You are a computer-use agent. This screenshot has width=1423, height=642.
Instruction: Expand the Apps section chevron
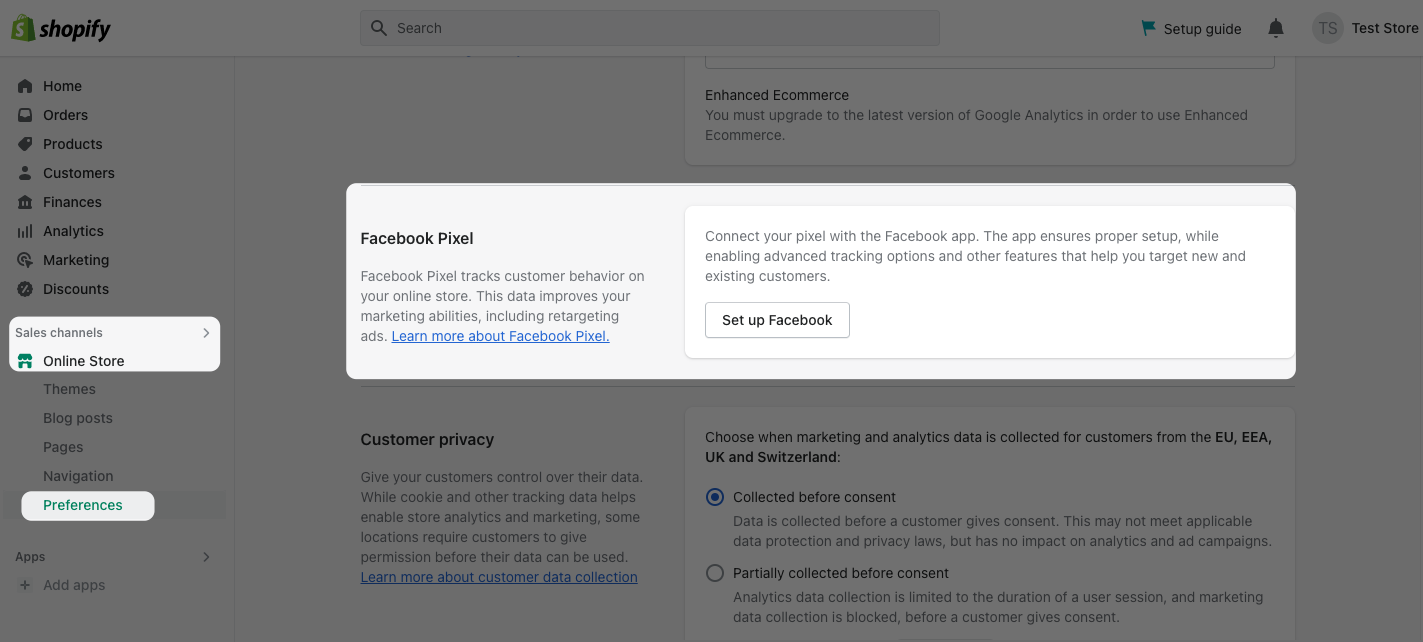(206, 557)
